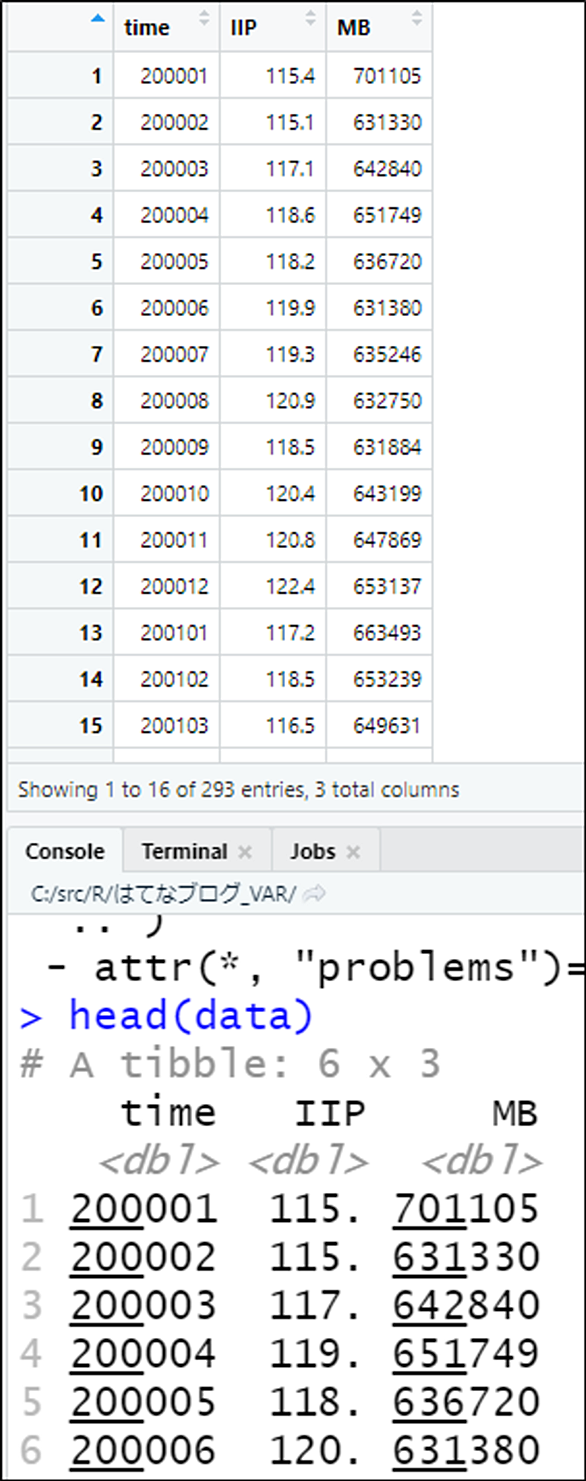The width and height of the screenshot is (586, 1481).
Task: Open the working directory via the arrow icon
Action: (313, 893)
